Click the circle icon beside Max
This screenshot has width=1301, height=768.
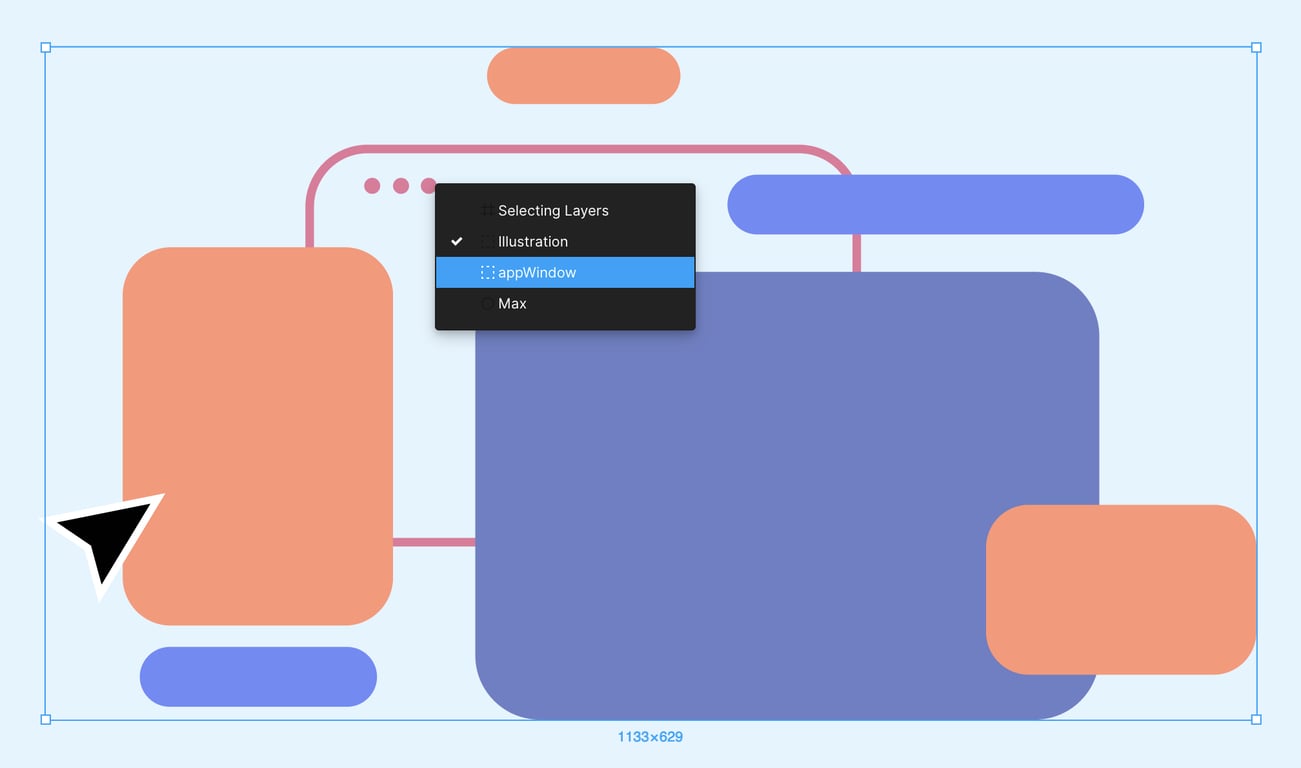coord(487,303)
